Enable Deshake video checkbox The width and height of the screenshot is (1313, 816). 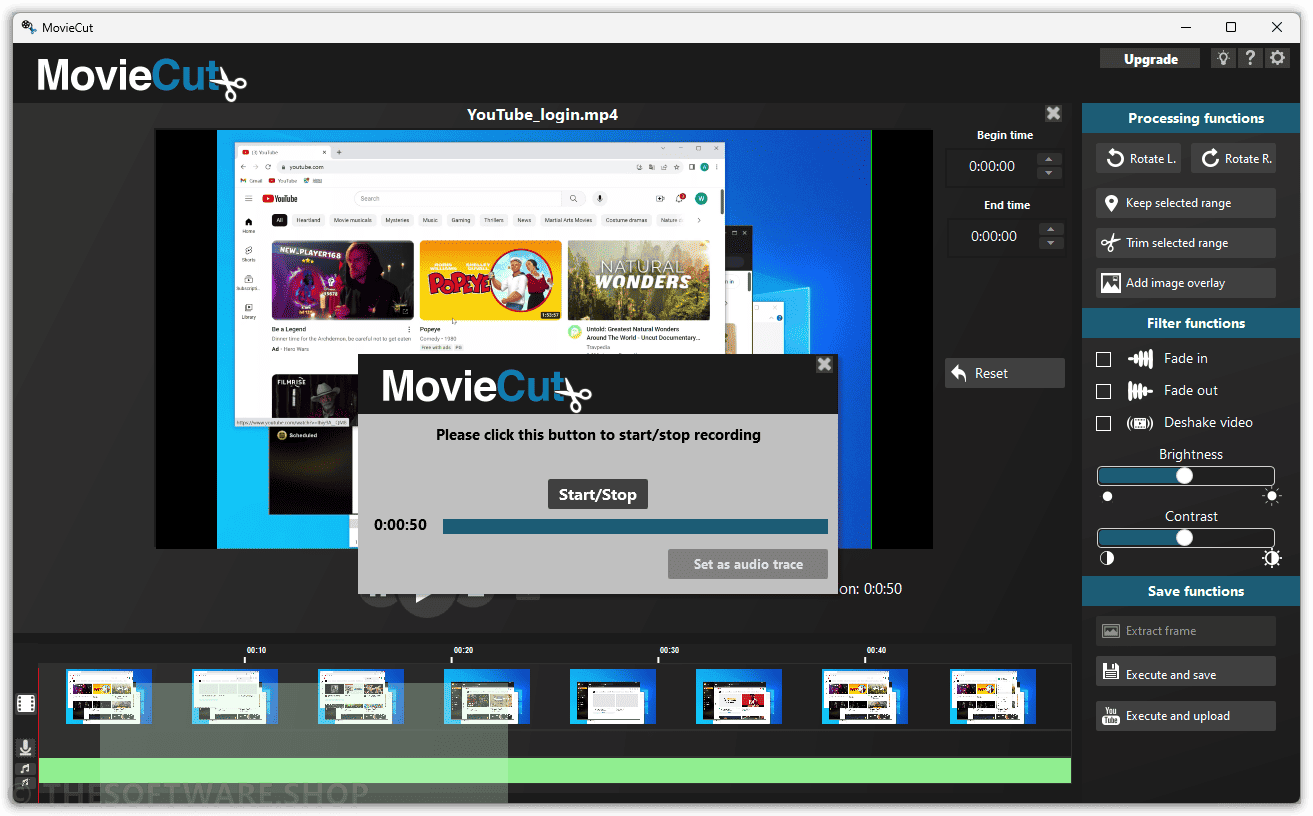point(1104,423)
